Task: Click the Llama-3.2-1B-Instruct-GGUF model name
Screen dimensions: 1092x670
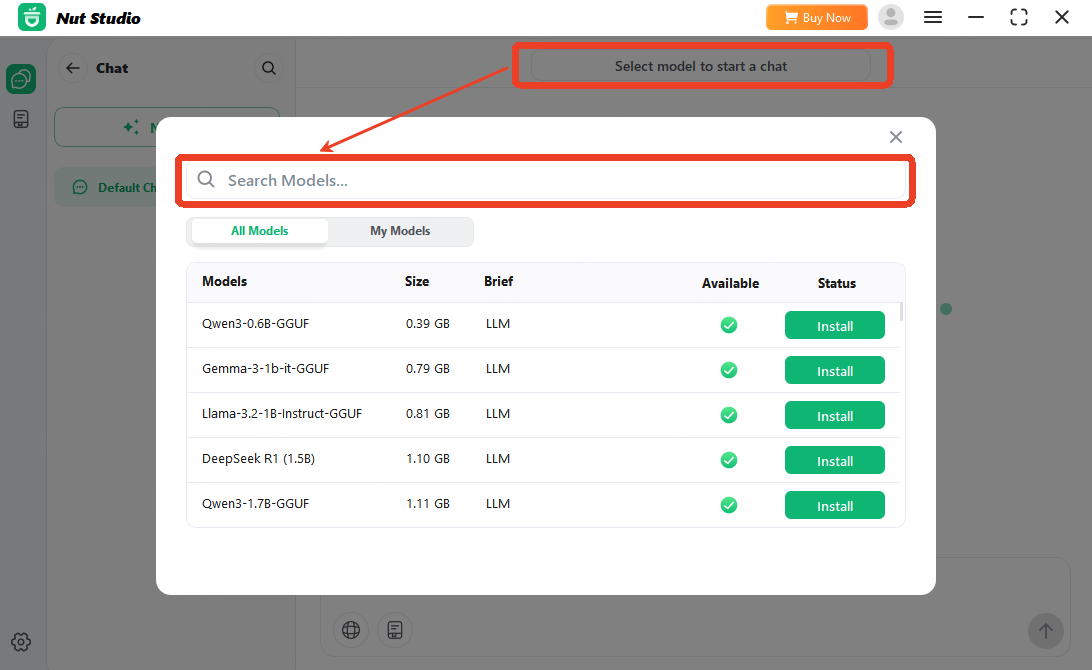Action: pyautogui.click(x=282, y=414)
